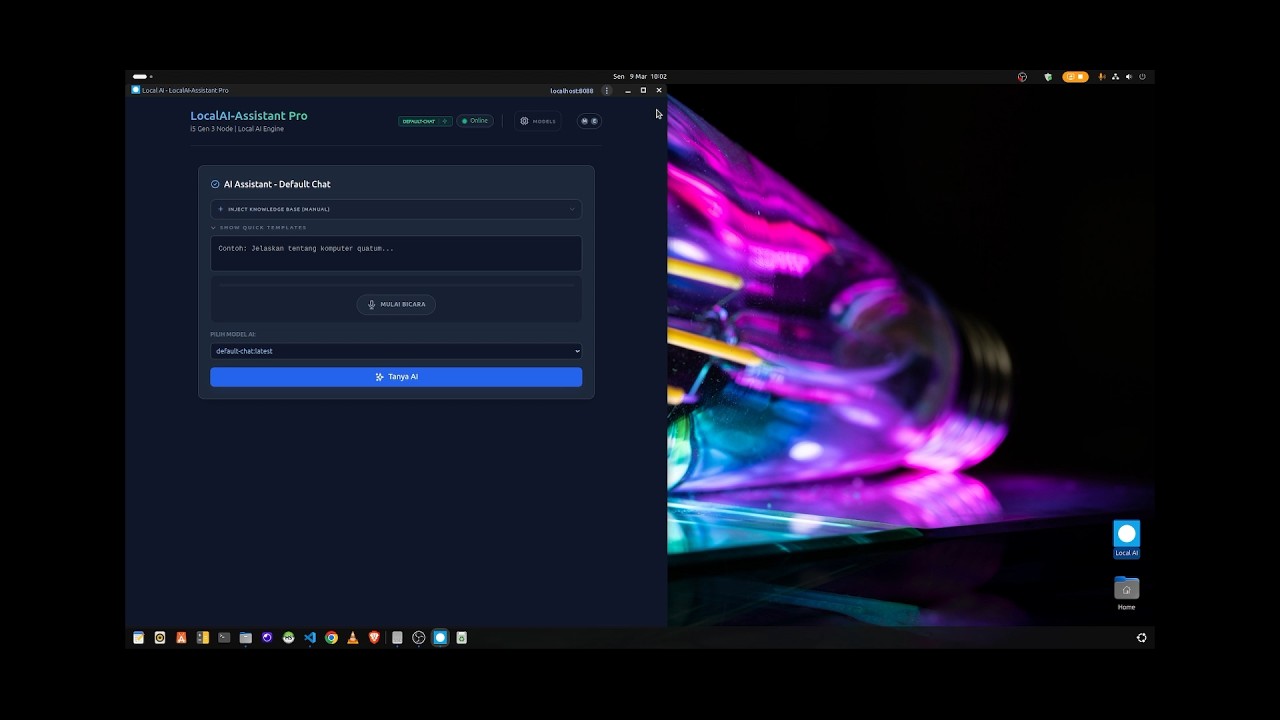Toggle the round M C switch in header
The height and width of the screenshot is (720, 1280).
(x=589, y=121)
